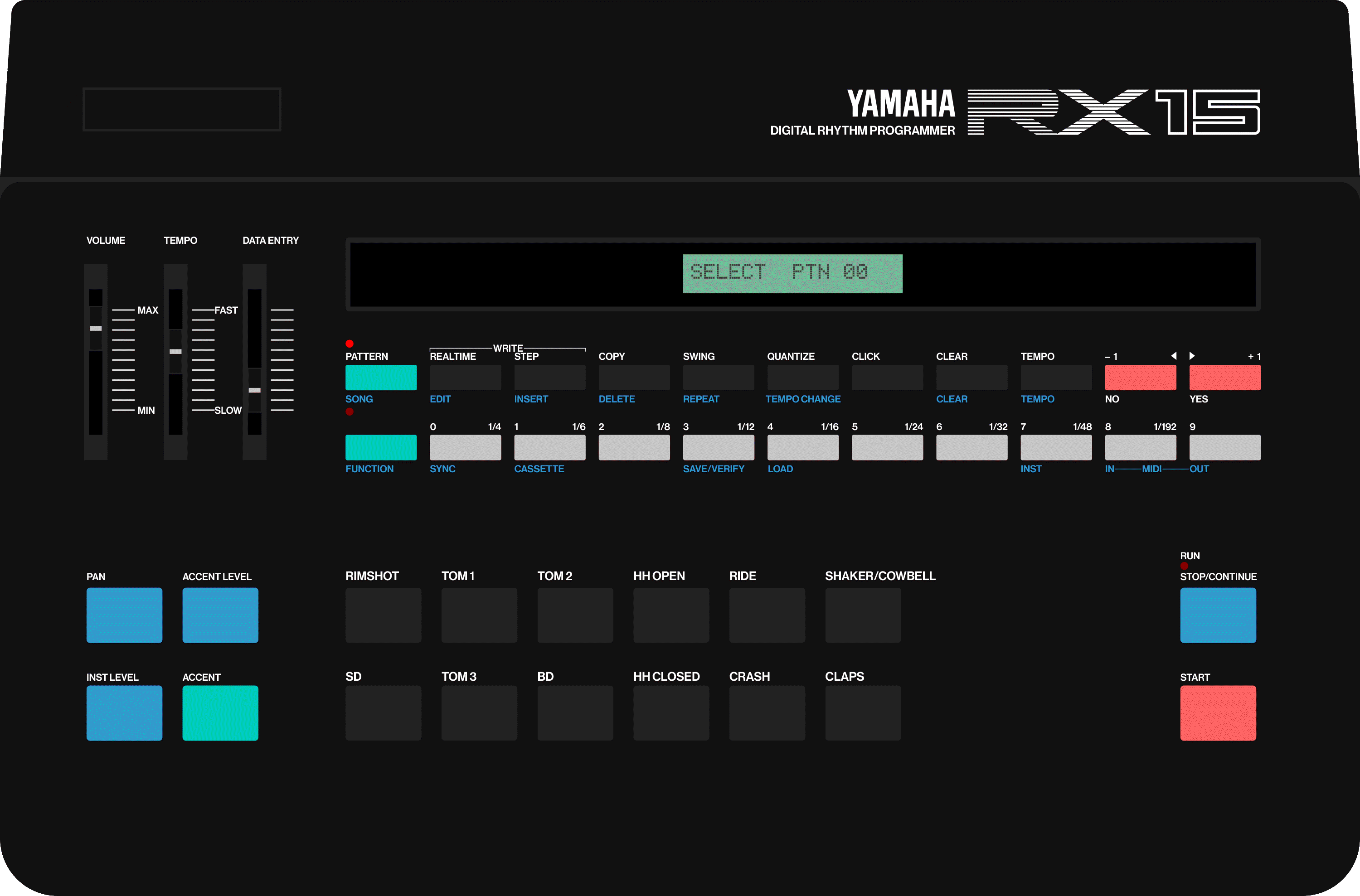Click the SELECT PTN 00 LCD display
Viewport: 1360px width, 896px height.
click(x=792, y=274)
